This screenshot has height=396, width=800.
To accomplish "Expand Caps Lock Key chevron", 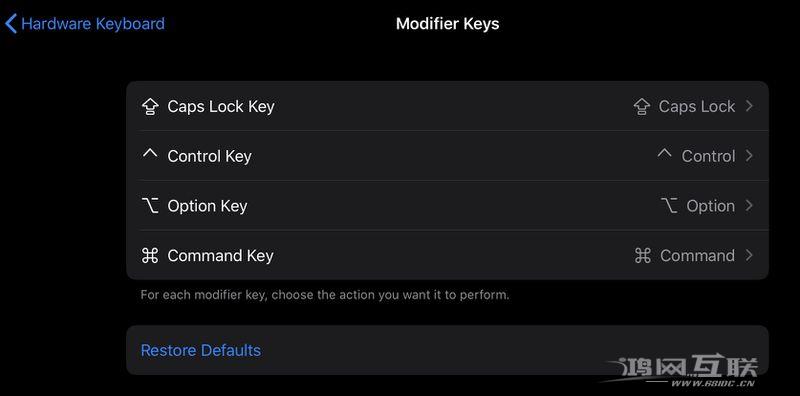I will pos(748,106).
